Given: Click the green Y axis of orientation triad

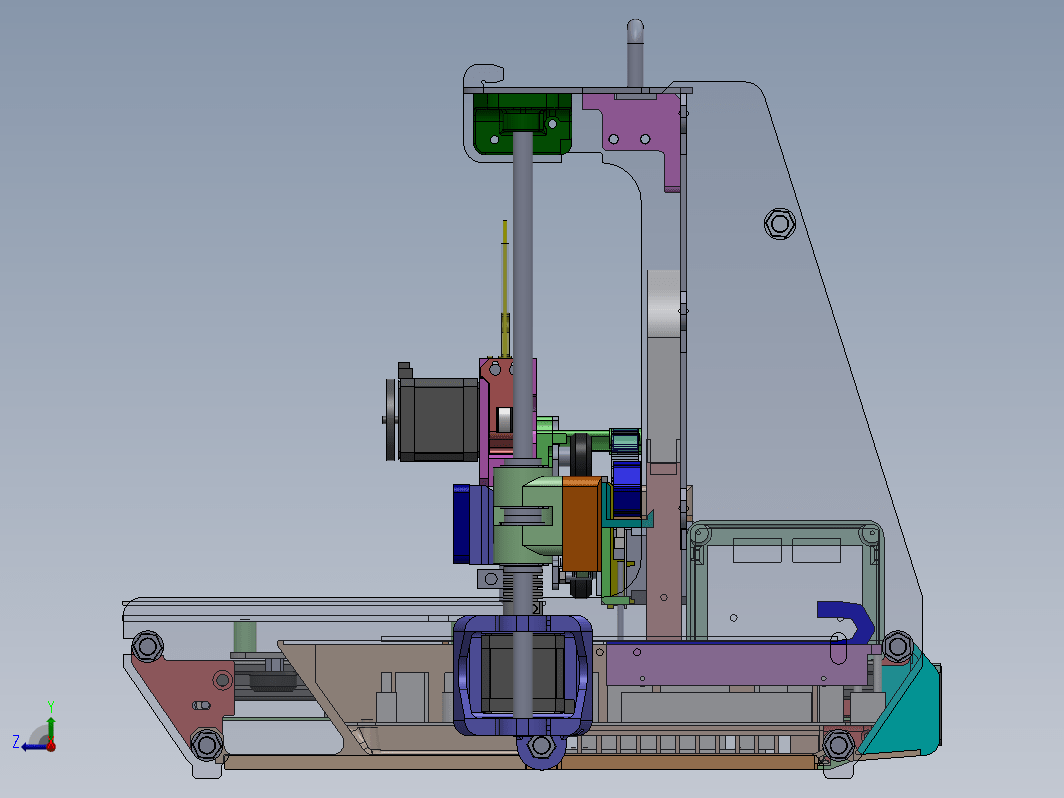Looking at the screenshot, I should [x=51, y=730].
